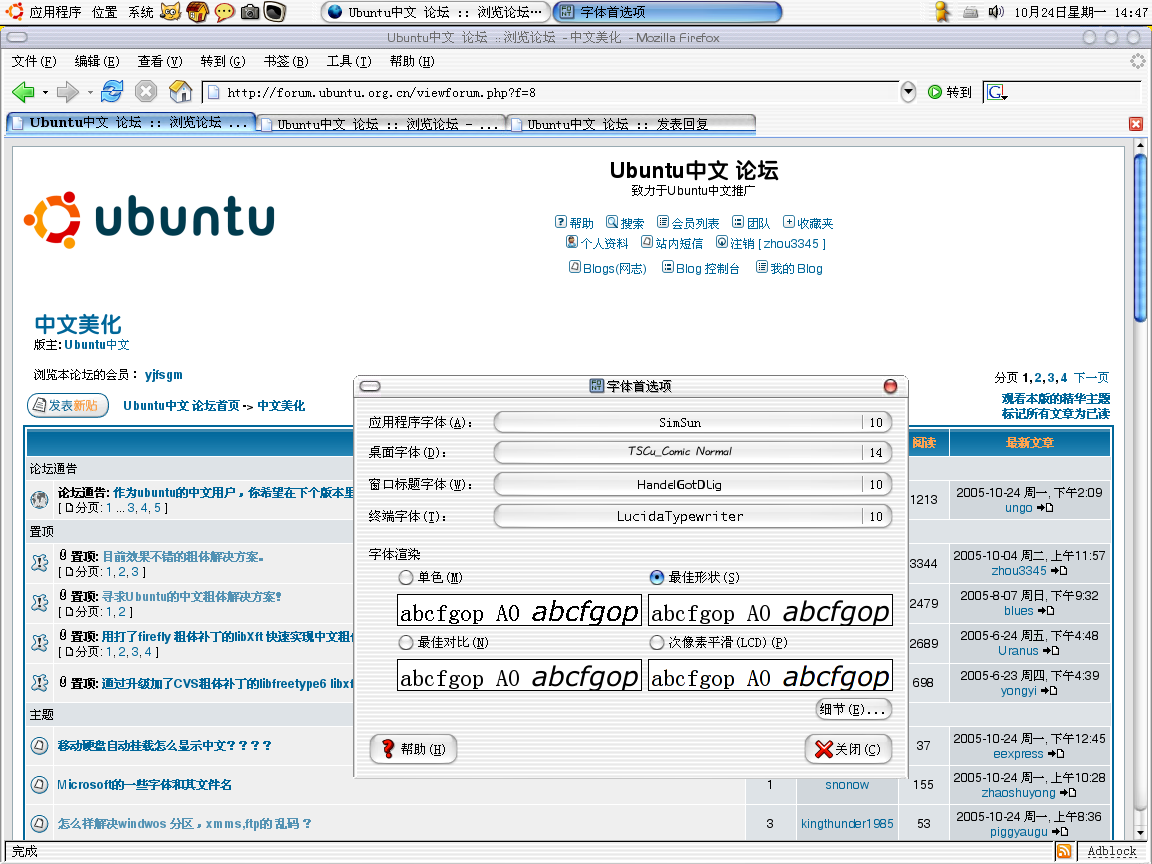Reload the page with refresh icon
The height and width of the screenshot is (864, 1152).
tap(112, 92)
